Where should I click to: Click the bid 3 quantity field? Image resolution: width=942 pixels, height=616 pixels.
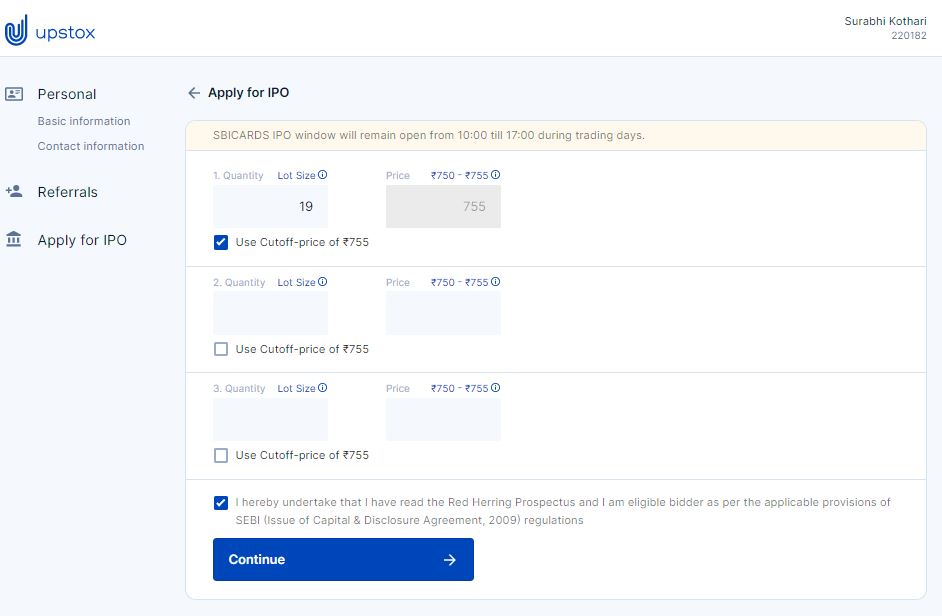[270, 419]
